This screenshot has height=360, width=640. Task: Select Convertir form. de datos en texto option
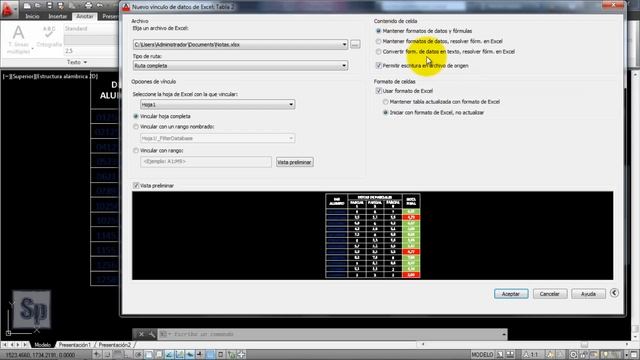[x=445, y=52]
